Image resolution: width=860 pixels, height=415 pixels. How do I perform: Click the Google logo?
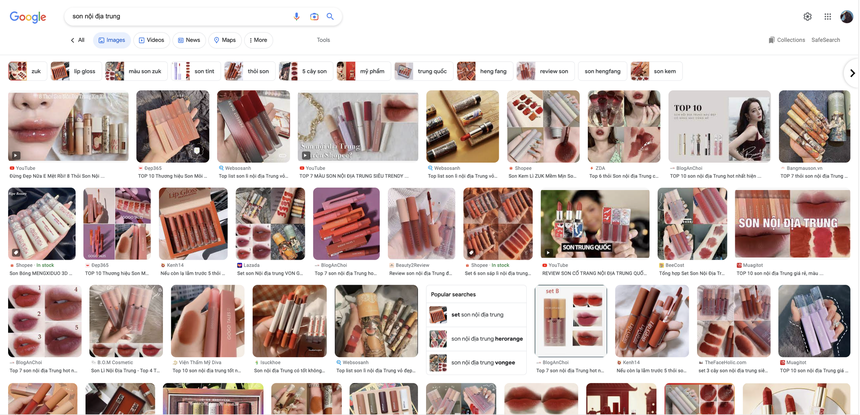(28, 17)
